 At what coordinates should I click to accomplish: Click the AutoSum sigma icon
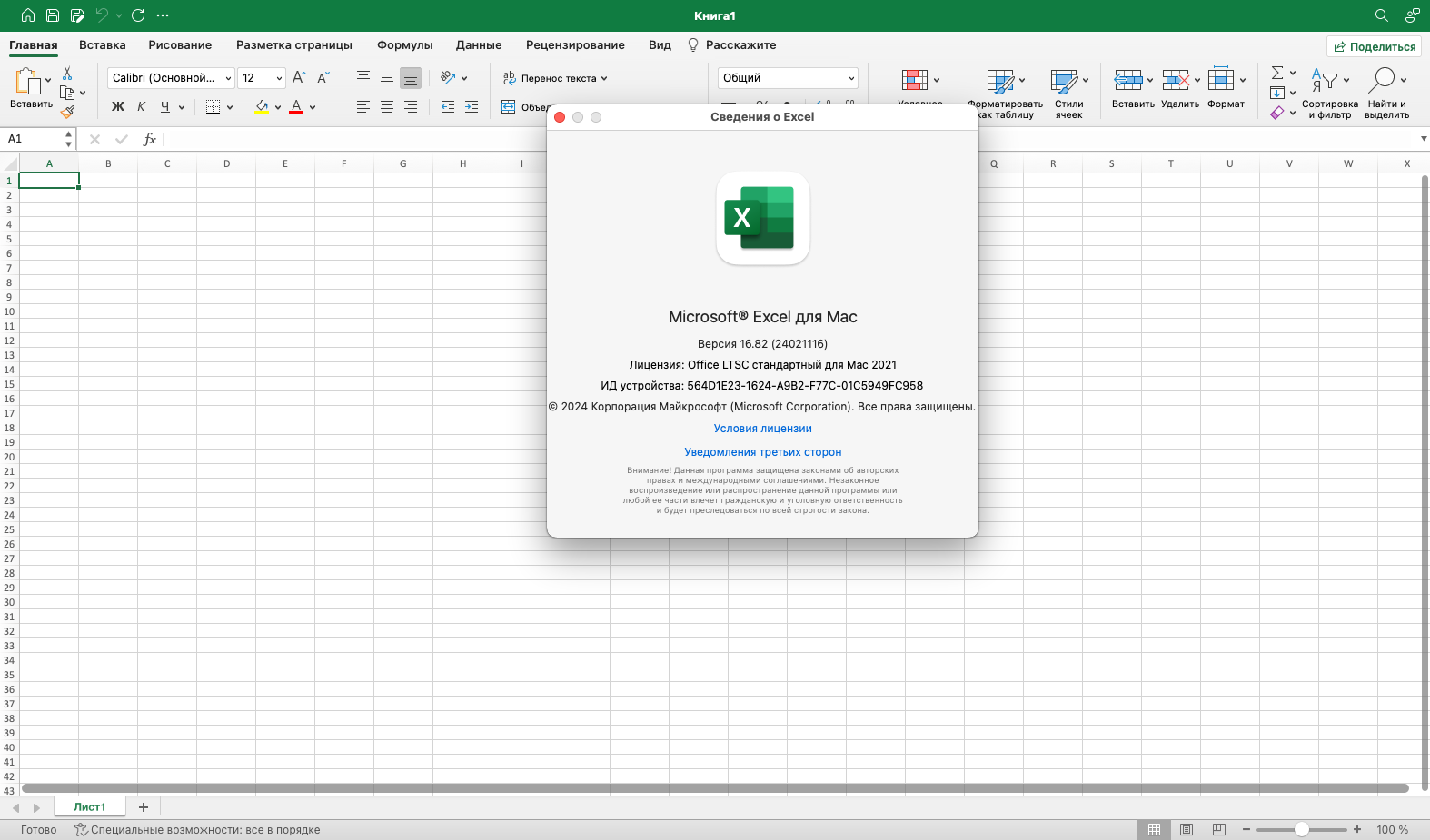(1277, 73)
